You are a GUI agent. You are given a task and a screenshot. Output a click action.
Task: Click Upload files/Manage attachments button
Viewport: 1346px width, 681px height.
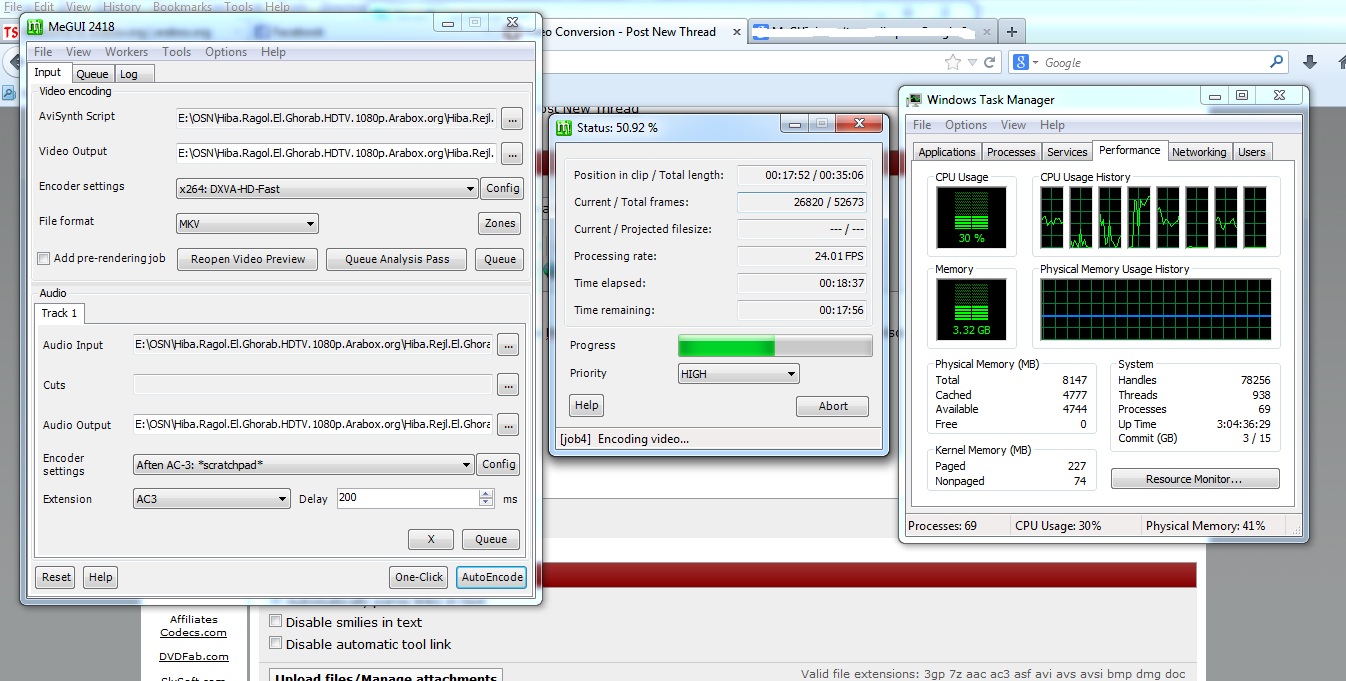[386, 676]
